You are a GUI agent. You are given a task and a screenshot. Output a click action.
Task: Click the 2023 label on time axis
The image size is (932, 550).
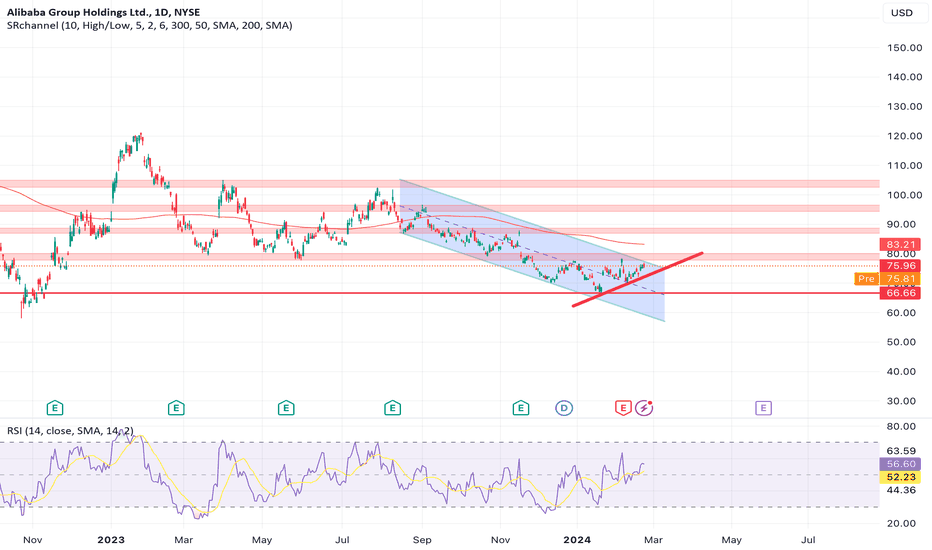[111, 540]
